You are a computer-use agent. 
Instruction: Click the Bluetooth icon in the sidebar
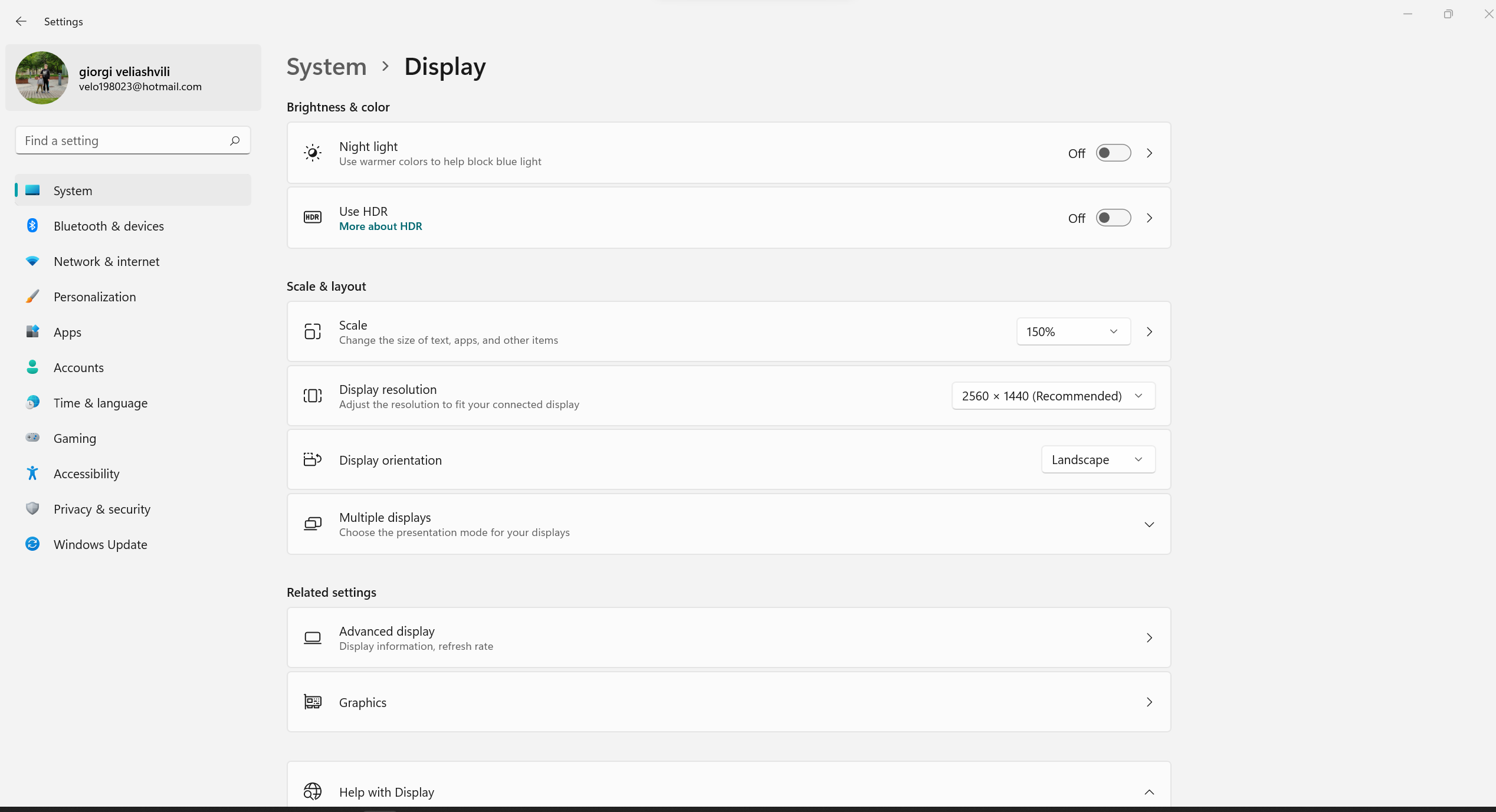pyautogui.click(x=32, y=226)
